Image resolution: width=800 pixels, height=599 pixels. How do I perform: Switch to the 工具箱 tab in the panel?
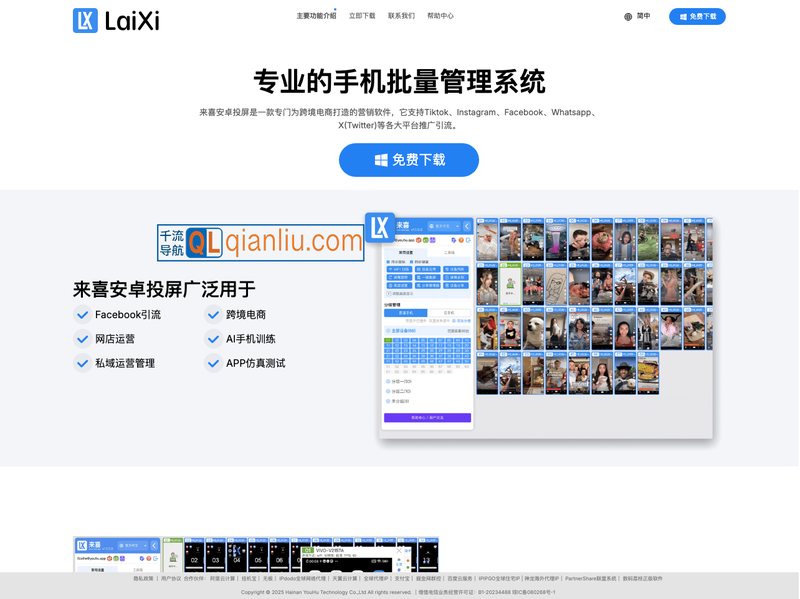click(449, 250)
